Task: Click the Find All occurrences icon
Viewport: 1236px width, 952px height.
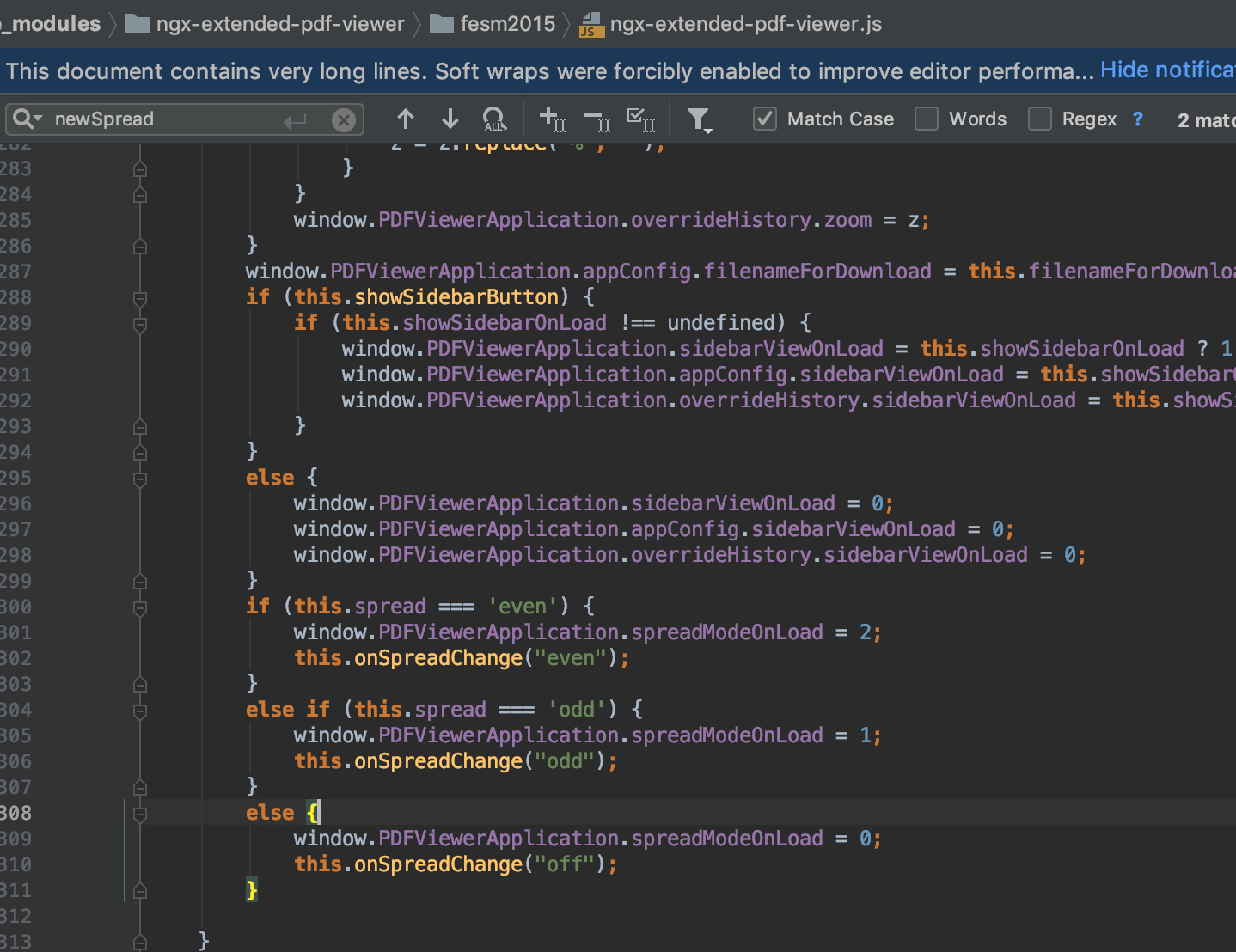Action: 495,119
